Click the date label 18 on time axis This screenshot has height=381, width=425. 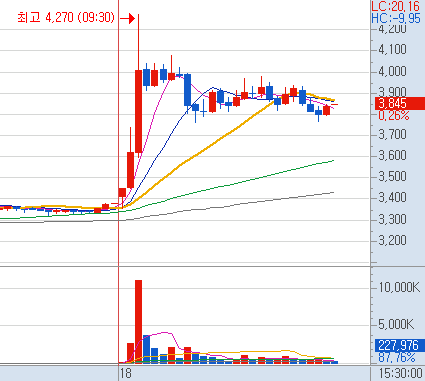coord(125,373)
